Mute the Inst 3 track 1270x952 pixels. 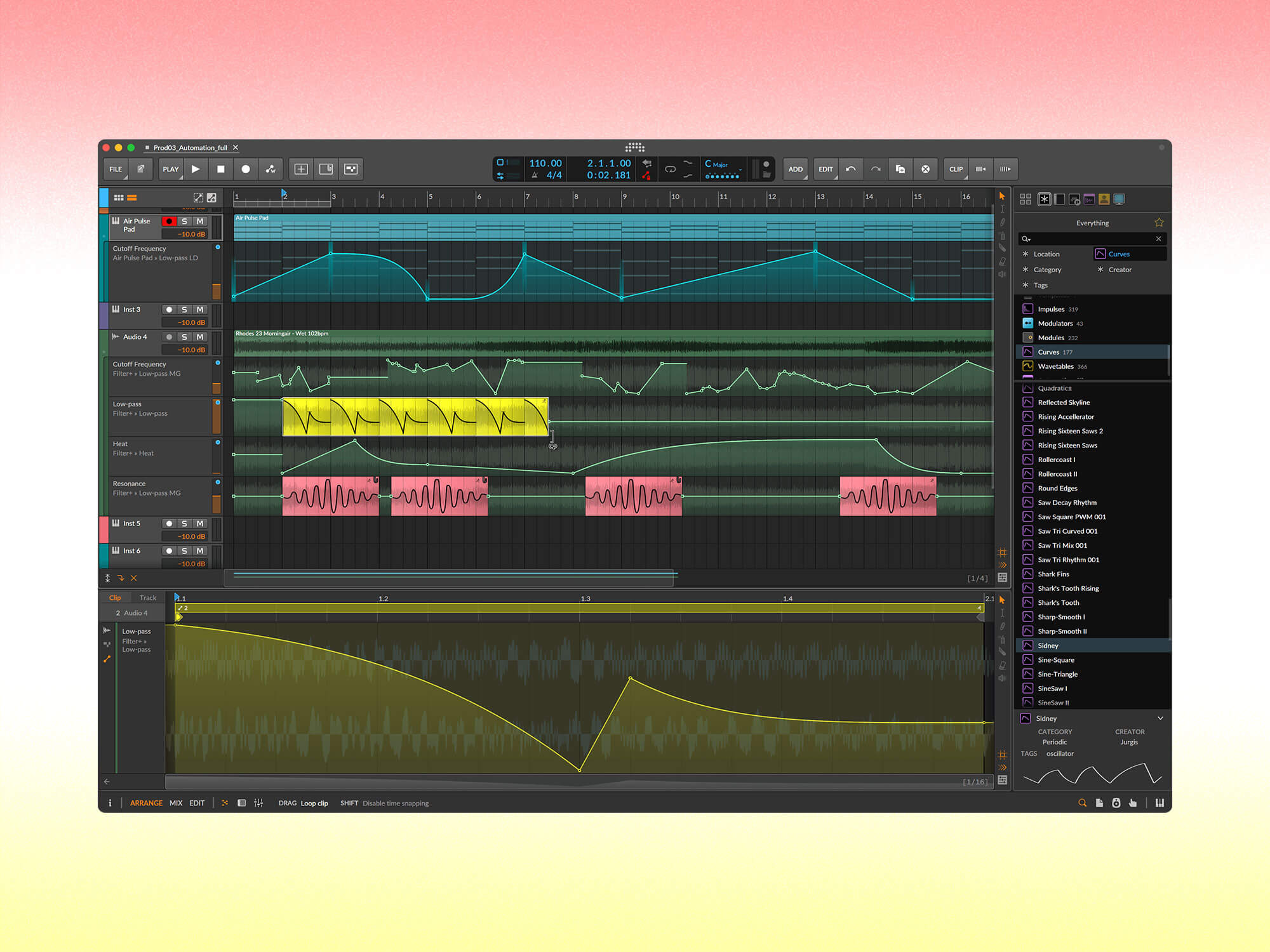click(200, 309)
